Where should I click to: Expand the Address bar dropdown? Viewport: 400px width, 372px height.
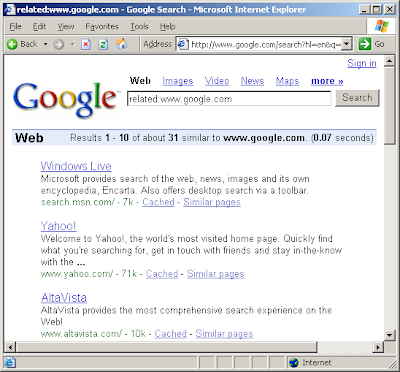[347, 44]
